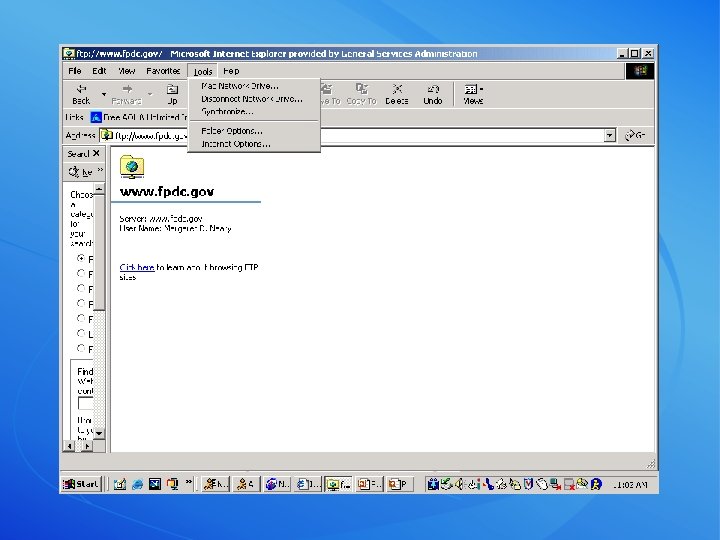Click the search pane scroll down arrow
Image resolution: width=720 pixels, height=540 pixels.
tap(99, 433)
